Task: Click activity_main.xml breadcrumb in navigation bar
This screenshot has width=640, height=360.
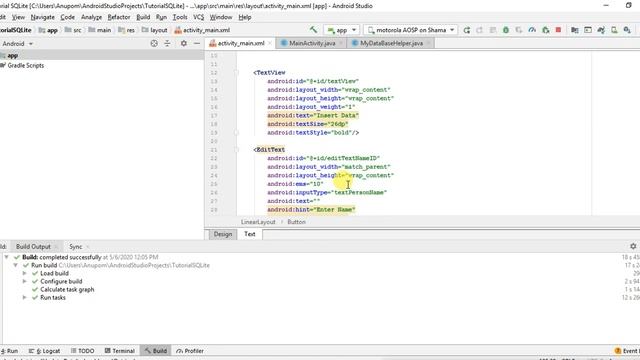Action: tap(202, 30)
